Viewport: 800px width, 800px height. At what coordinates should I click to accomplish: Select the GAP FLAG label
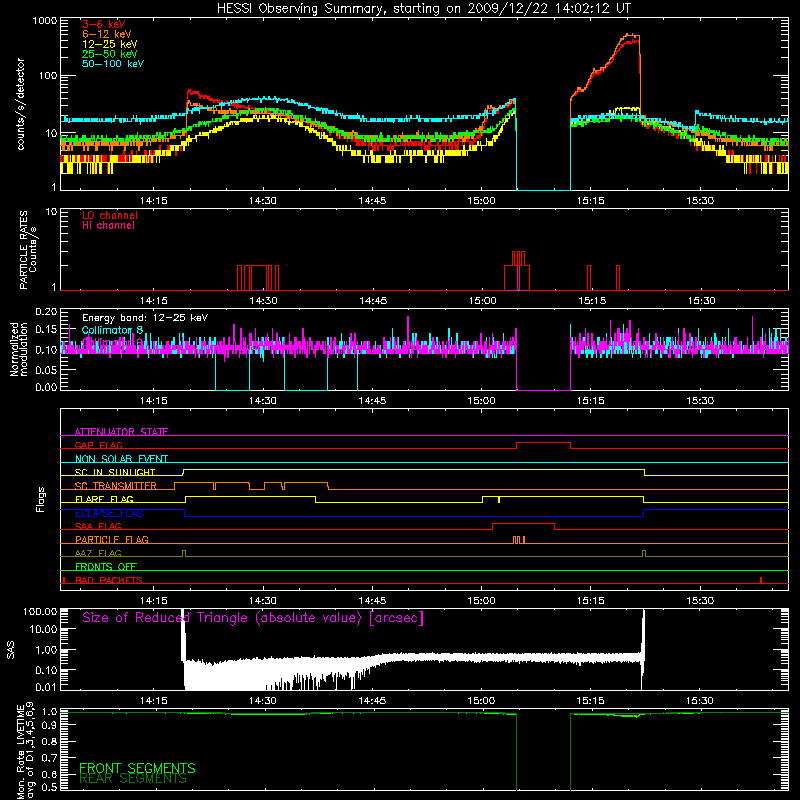click(98, 445)
